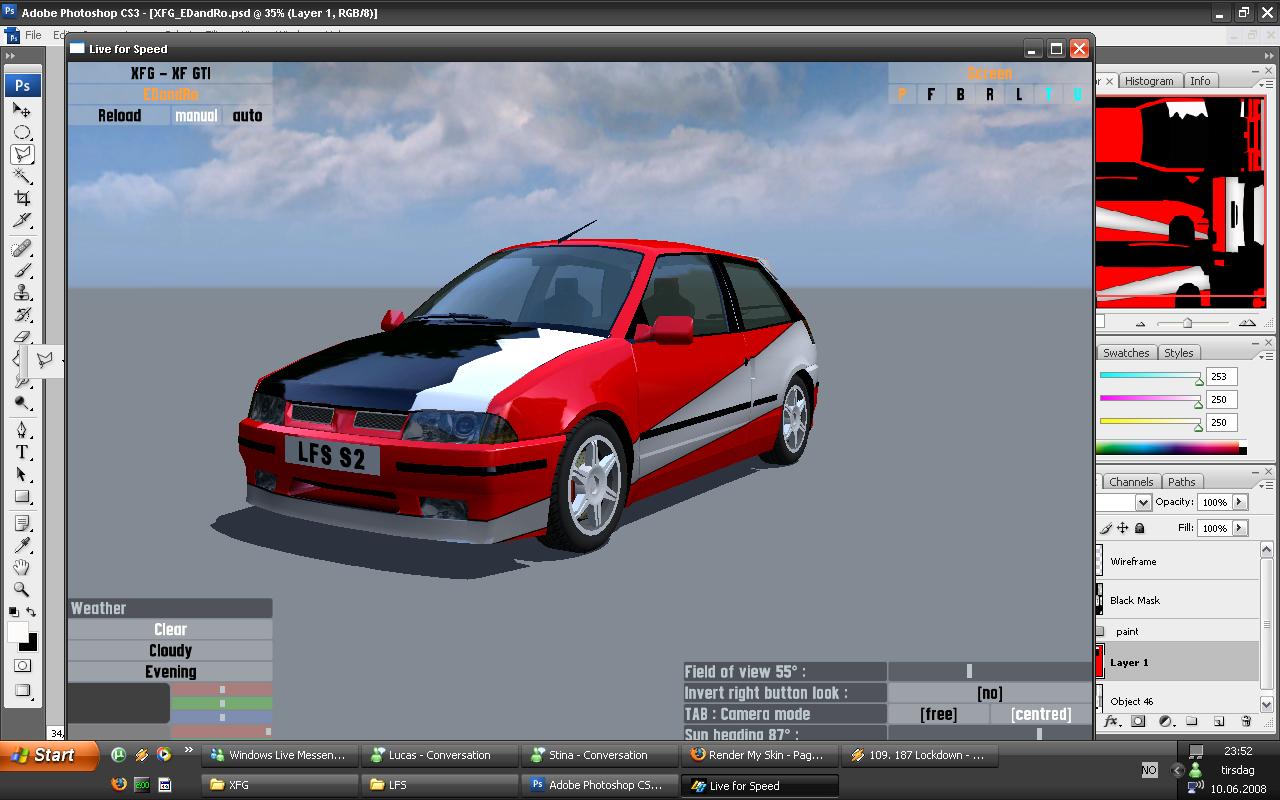Screen dimensions: 1280x800
Task: Select the Rectangle shape tool
Action: [x=22, y=496]
